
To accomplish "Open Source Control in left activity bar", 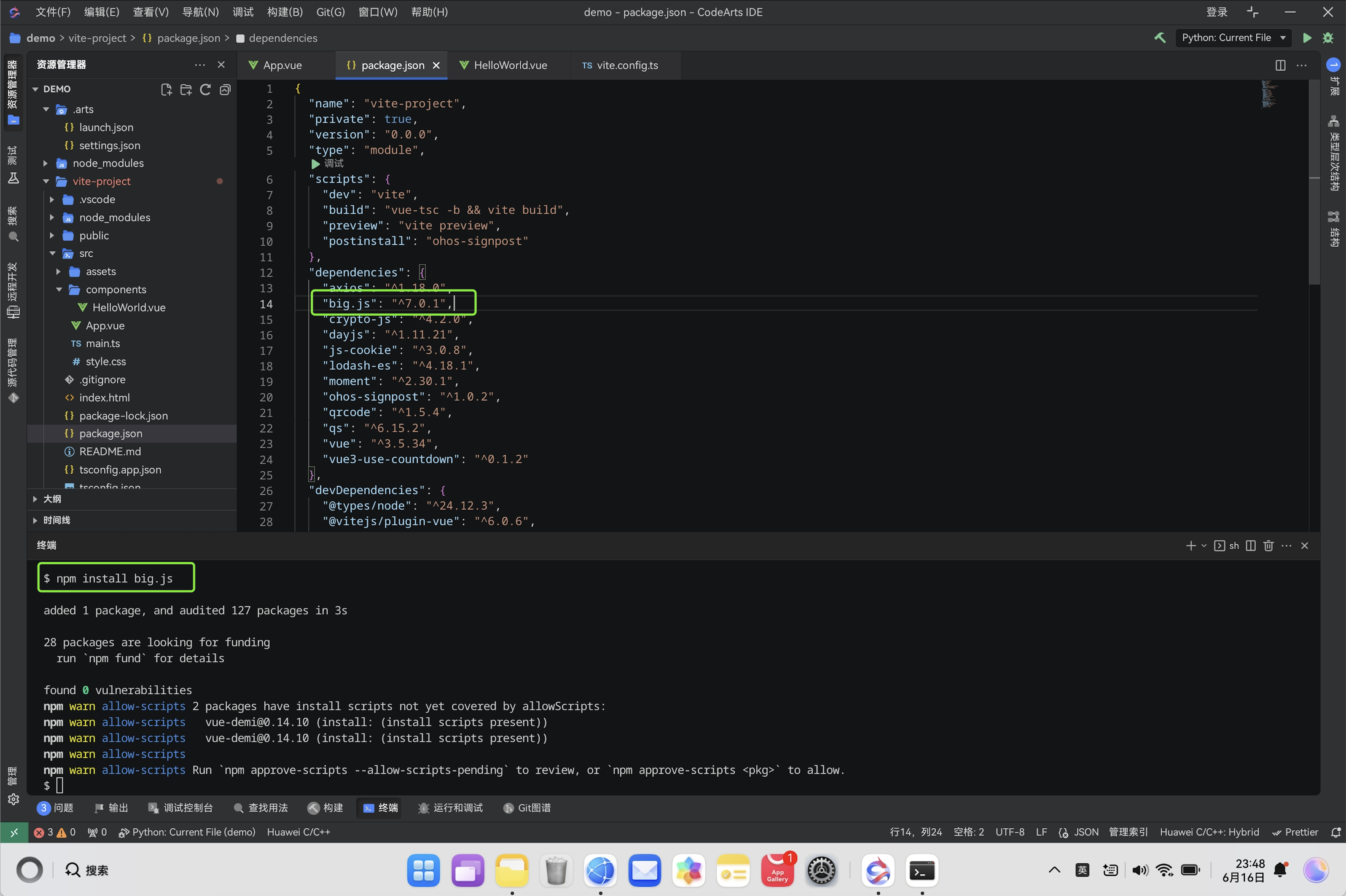I will pyautogui.click(x=13, y=371).
